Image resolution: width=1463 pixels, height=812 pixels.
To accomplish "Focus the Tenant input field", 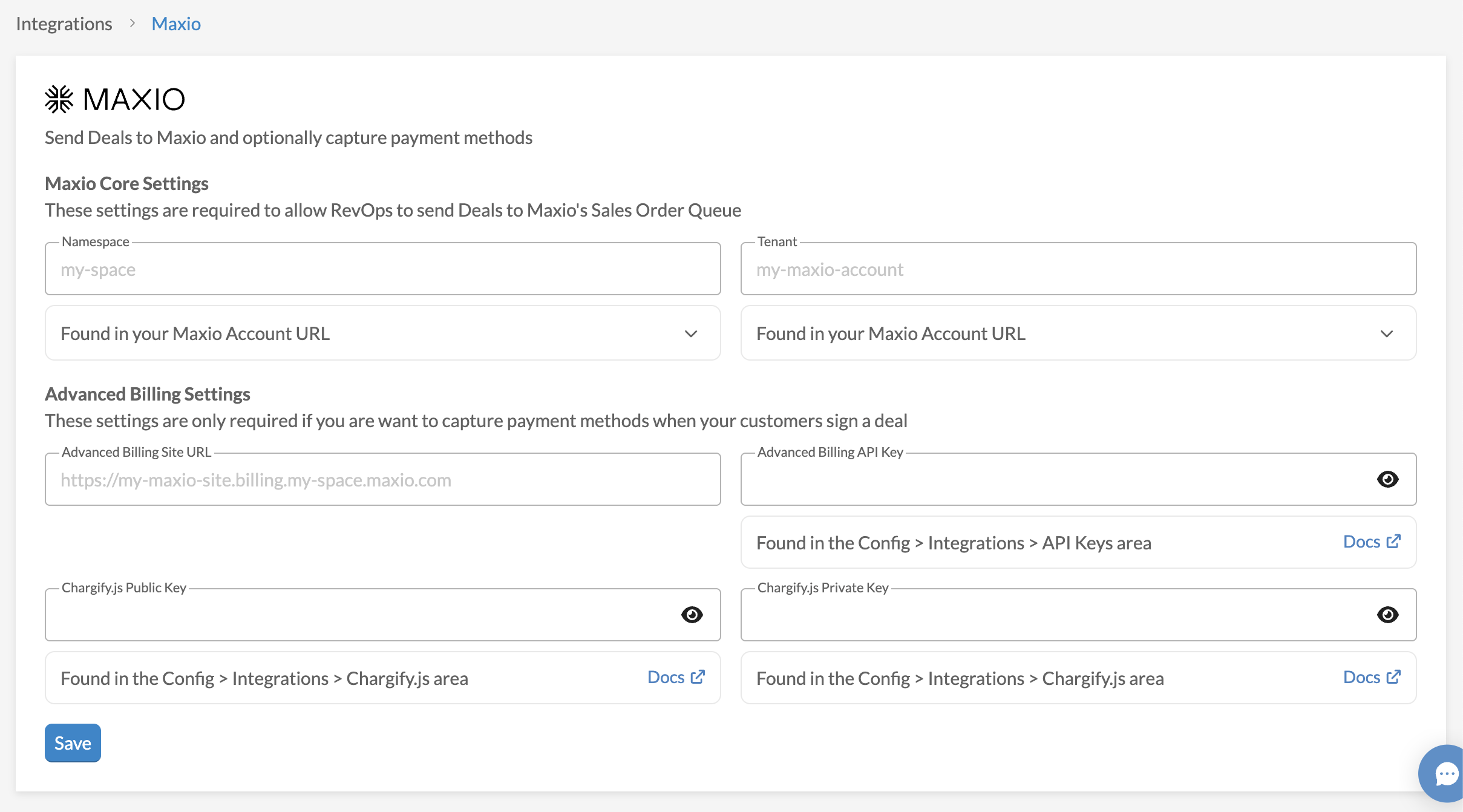I will [x=1078, y=269].
